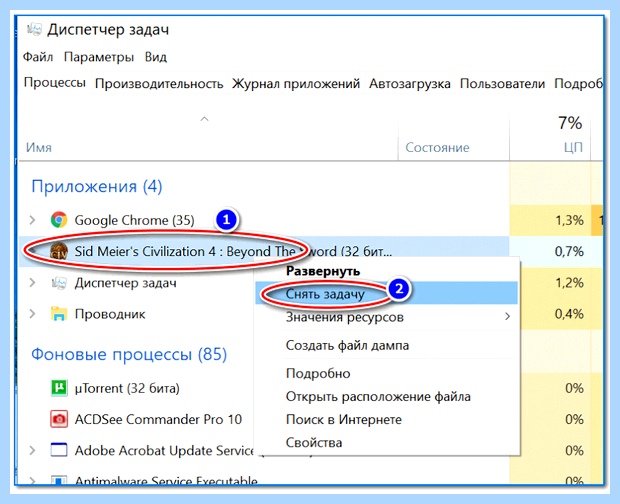Viewport: 620px width, 504px height.
Task: Click the Проводник folder icon
Action: point(59,314)
